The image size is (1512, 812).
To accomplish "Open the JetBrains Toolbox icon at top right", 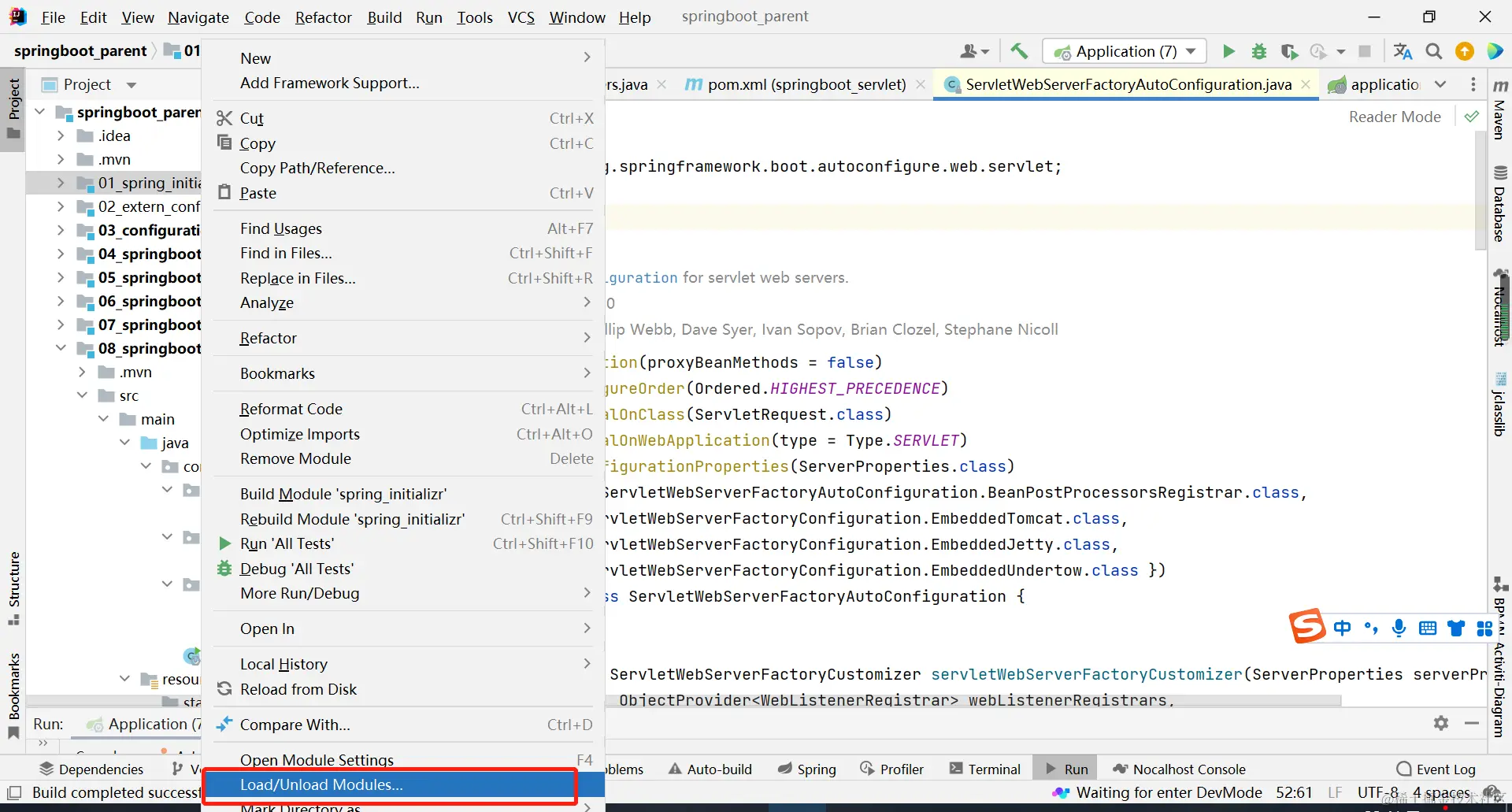I will (x=1495, y=51).
